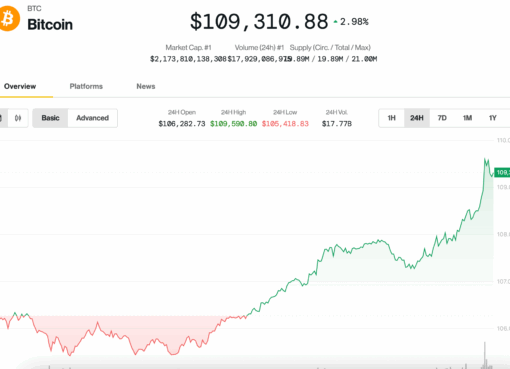Click the tall volume bar at chart bottom
Image resolution: width=510 pixels, height=369 pixels.
[x=485, y=355]
